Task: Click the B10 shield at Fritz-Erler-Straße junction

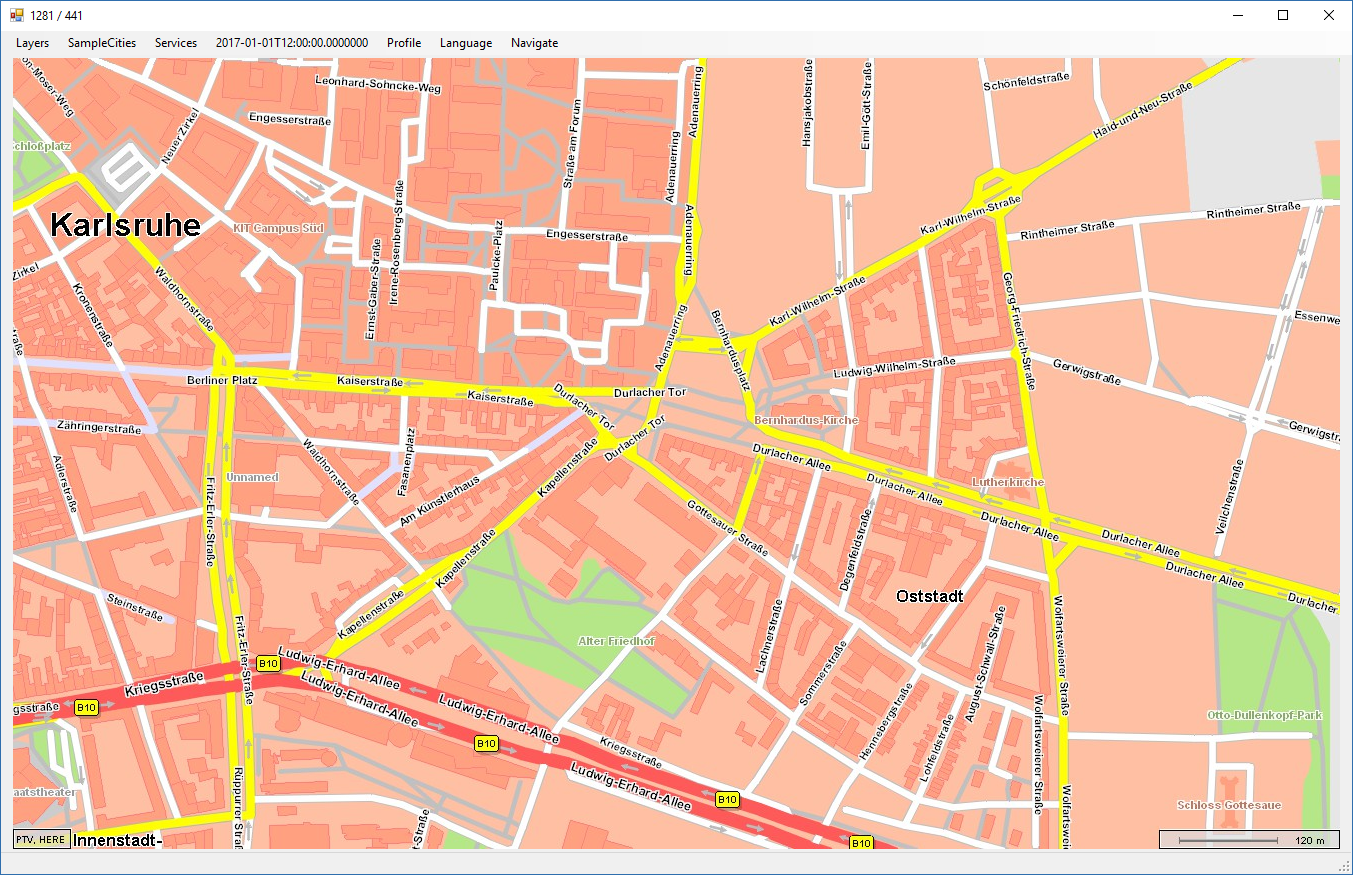Action: (x=267, y=663)
